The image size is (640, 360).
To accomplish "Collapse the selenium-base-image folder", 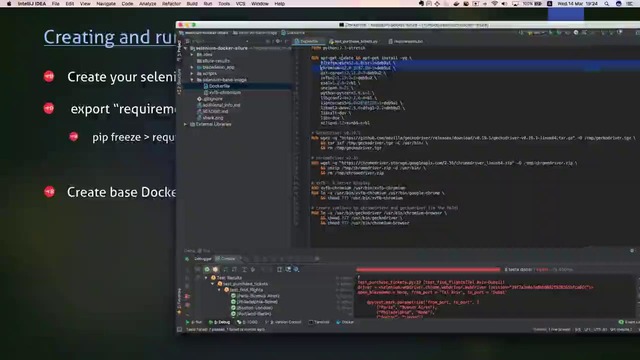I will (192, 80).
